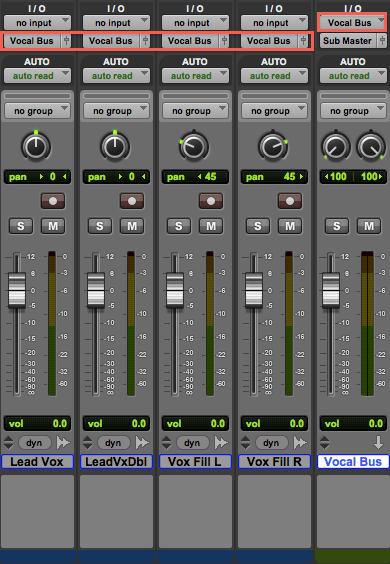390x564 pixels.
Task: Open 'Sub Master' output selector
Action: pyautogui.click(x=348, y=41)
